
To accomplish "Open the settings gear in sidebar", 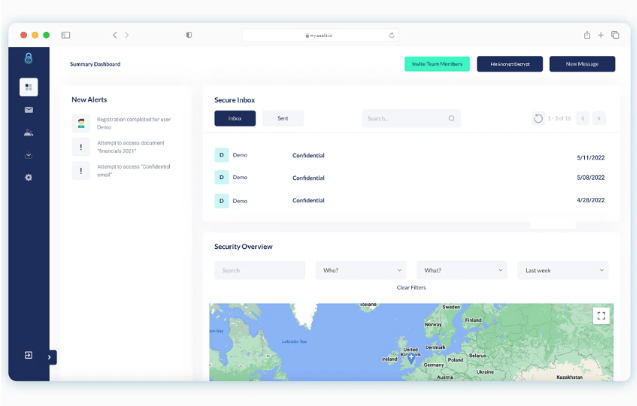I will (28, 177).
